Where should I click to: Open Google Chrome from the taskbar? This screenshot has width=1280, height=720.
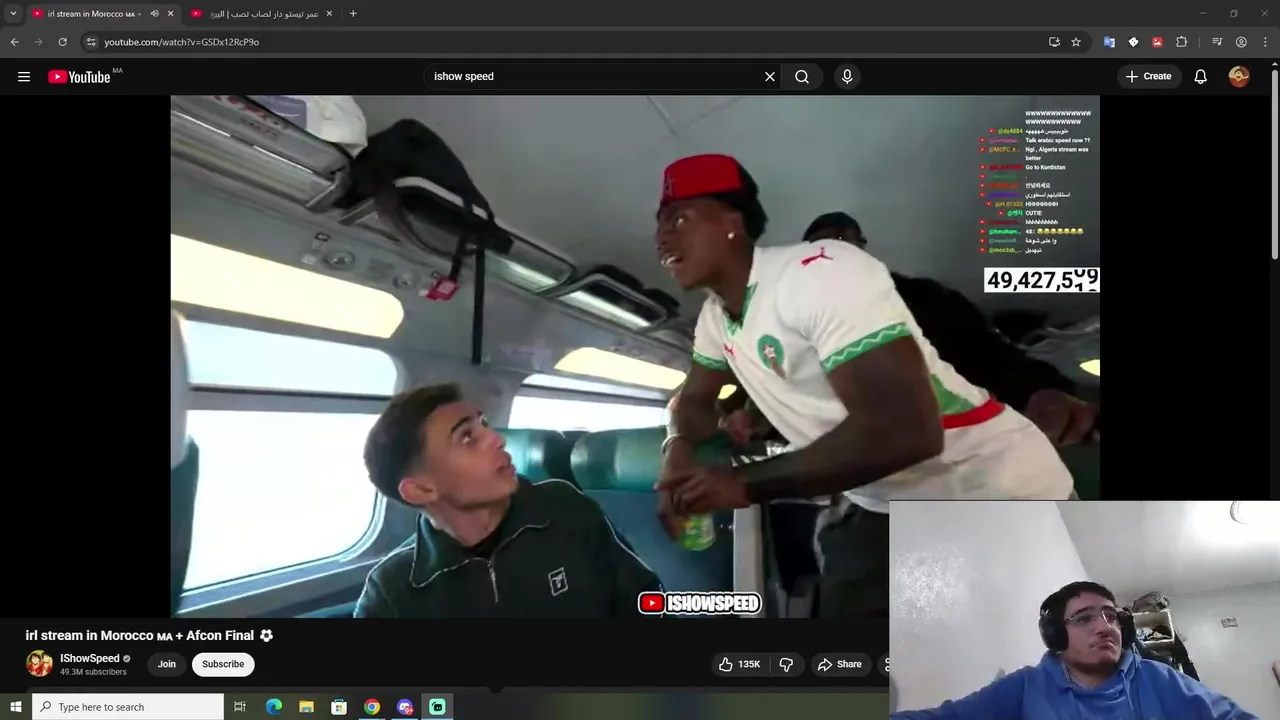tap(372, 707)
